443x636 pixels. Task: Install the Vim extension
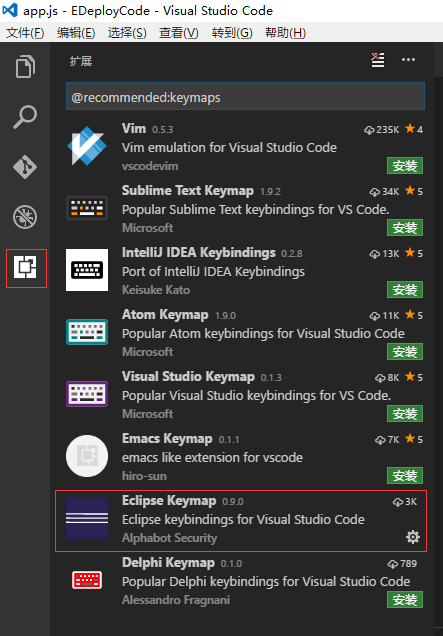[405, 165]
